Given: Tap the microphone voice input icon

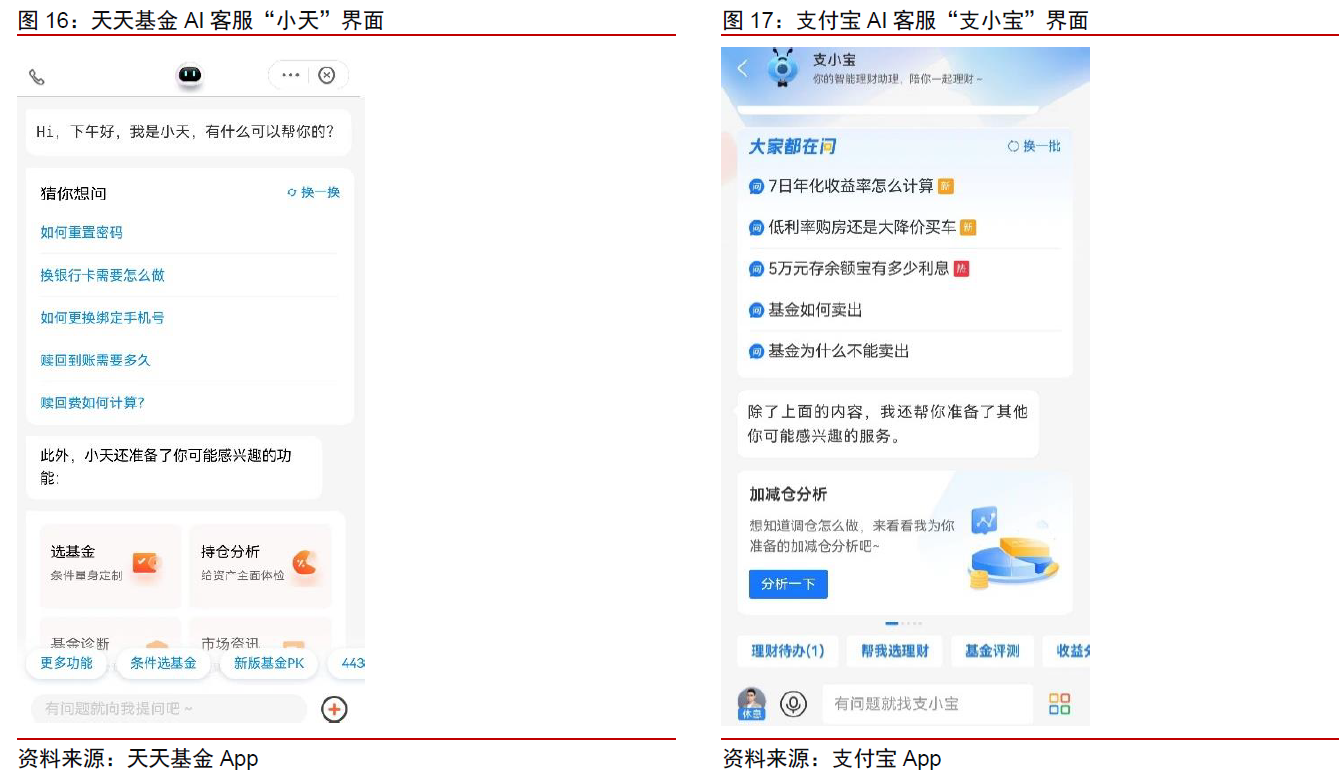Looking at the screenshot, I should click(794, 704).
